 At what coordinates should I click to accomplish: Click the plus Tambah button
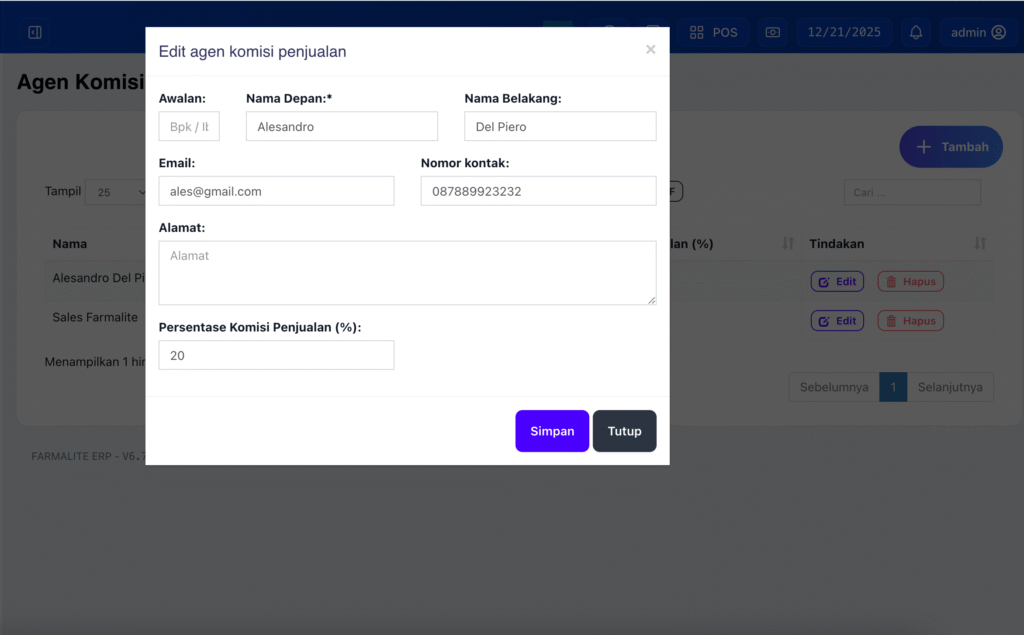click(950, 147)
